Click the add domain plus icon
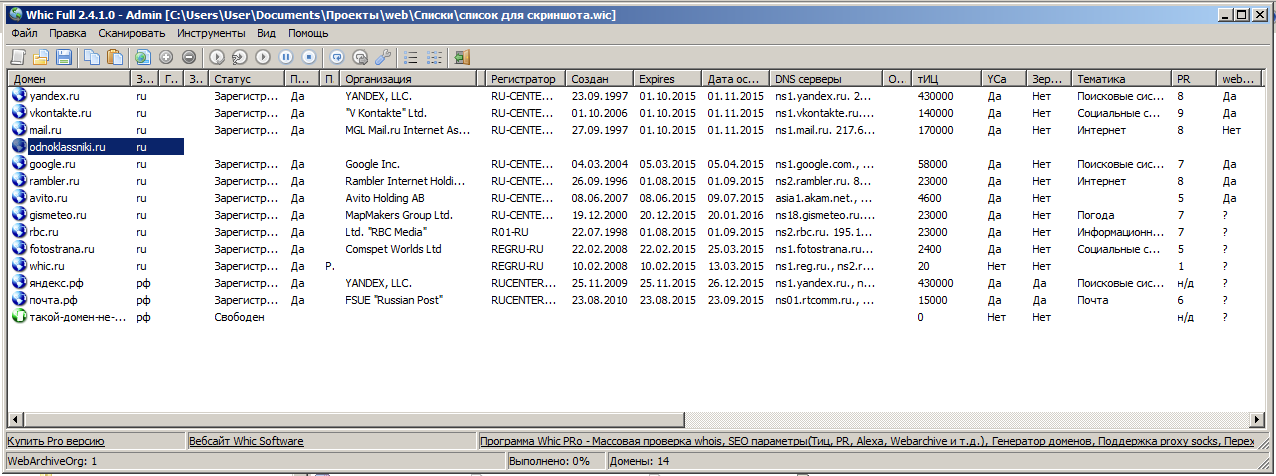This screenshot has width=1276, height=476. click(x=166, y=57)
